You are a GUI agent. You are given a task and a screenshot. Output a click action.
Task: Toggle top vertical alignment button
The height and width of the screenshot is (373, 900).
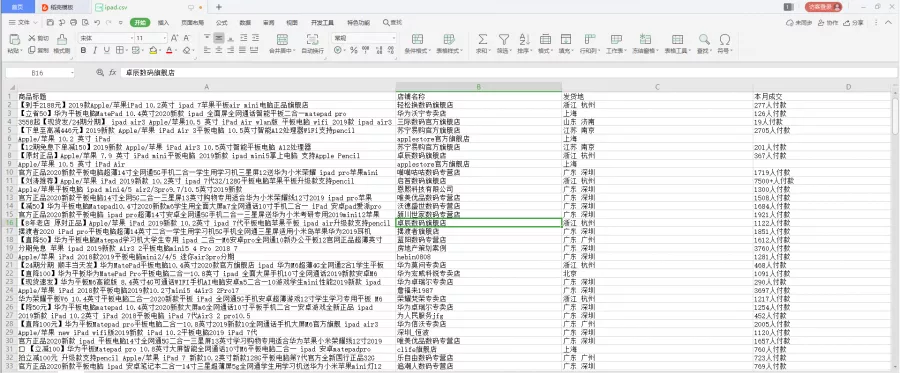click(x=207, y=38)
